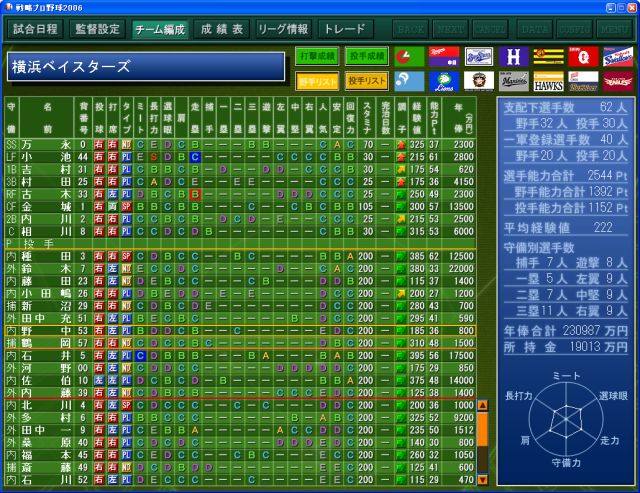Open the 成績表 results tab
640x493 pixels.
[x=222, y=29]
